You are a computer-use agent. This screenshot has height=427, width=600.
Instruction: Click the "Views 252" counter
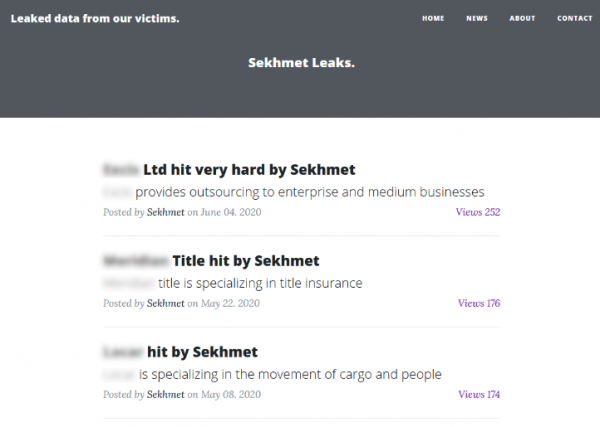coord(477,212)
